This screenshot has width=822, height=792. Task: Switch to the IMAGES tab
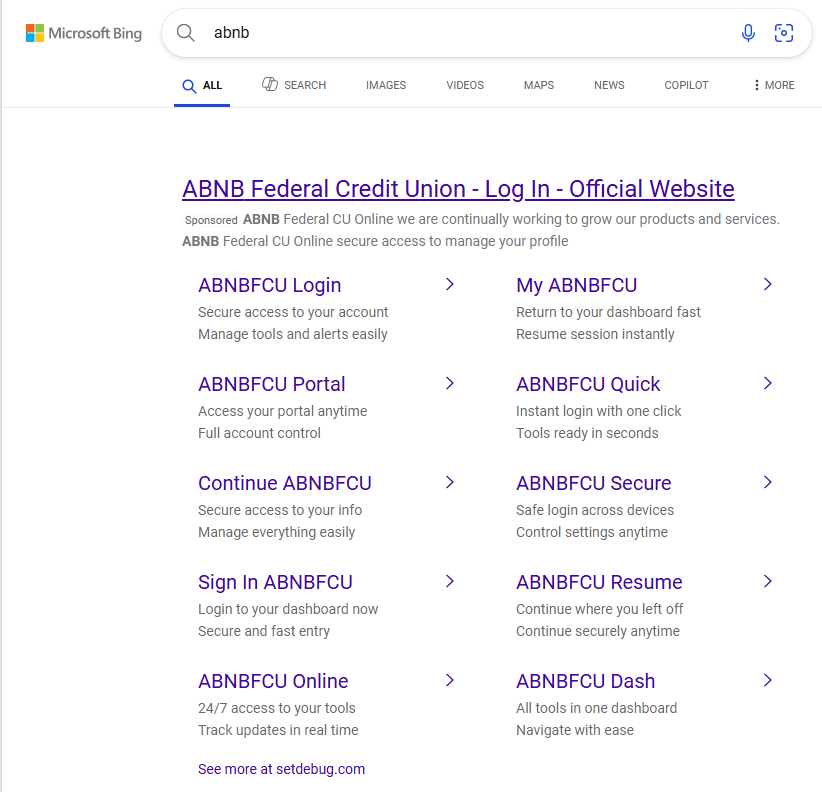click(386, 85)
